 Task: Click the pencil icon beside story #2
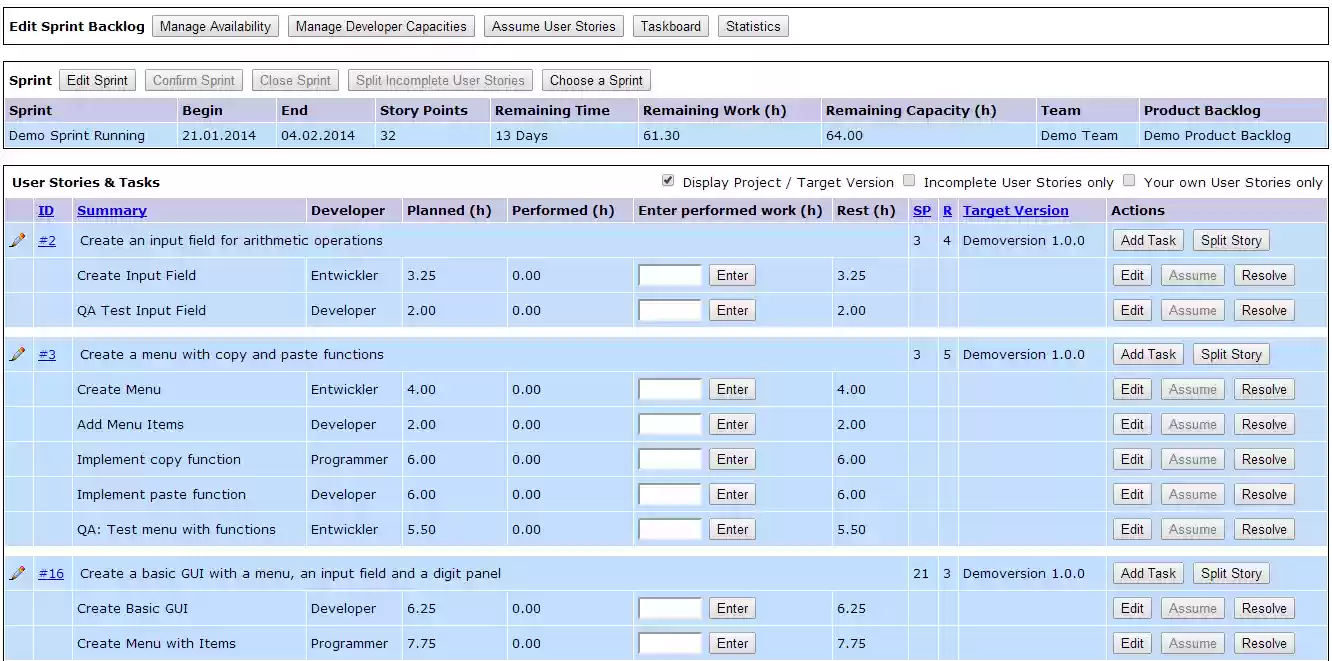point(15,240)
